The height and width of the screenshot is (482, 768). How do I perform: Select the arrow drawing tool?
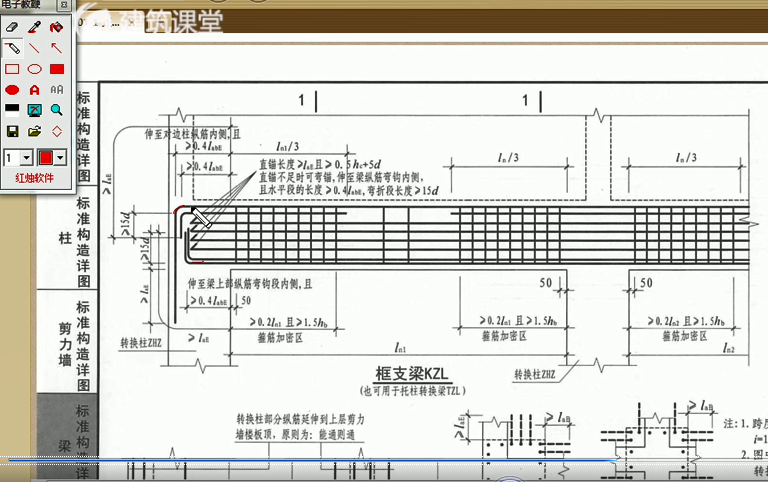tap(57, 48)
